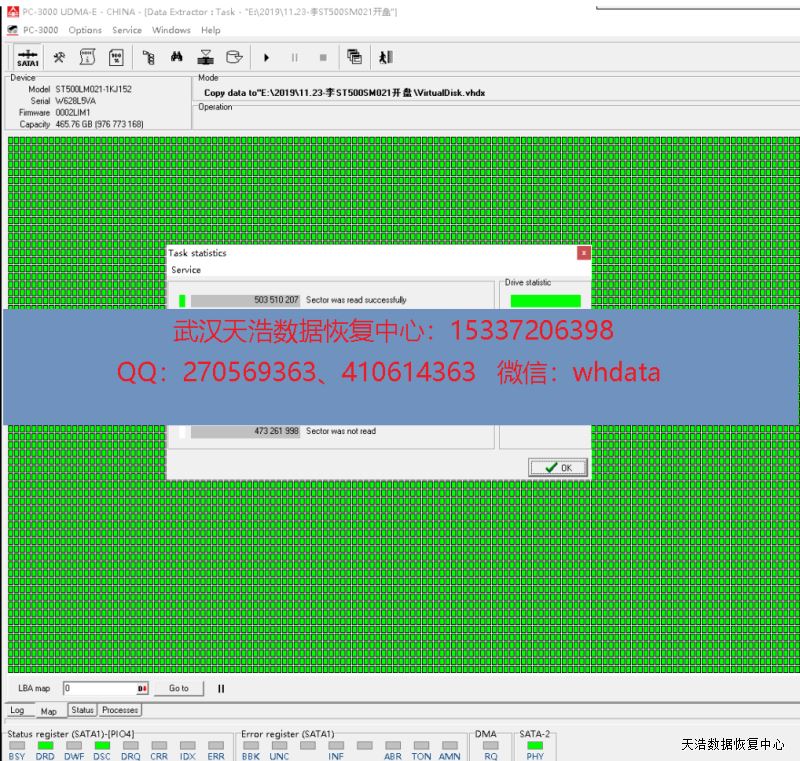The height and width of the screenshot is (761, 800).
Task: Click the LBA map input field
Action: pos(100,688)
